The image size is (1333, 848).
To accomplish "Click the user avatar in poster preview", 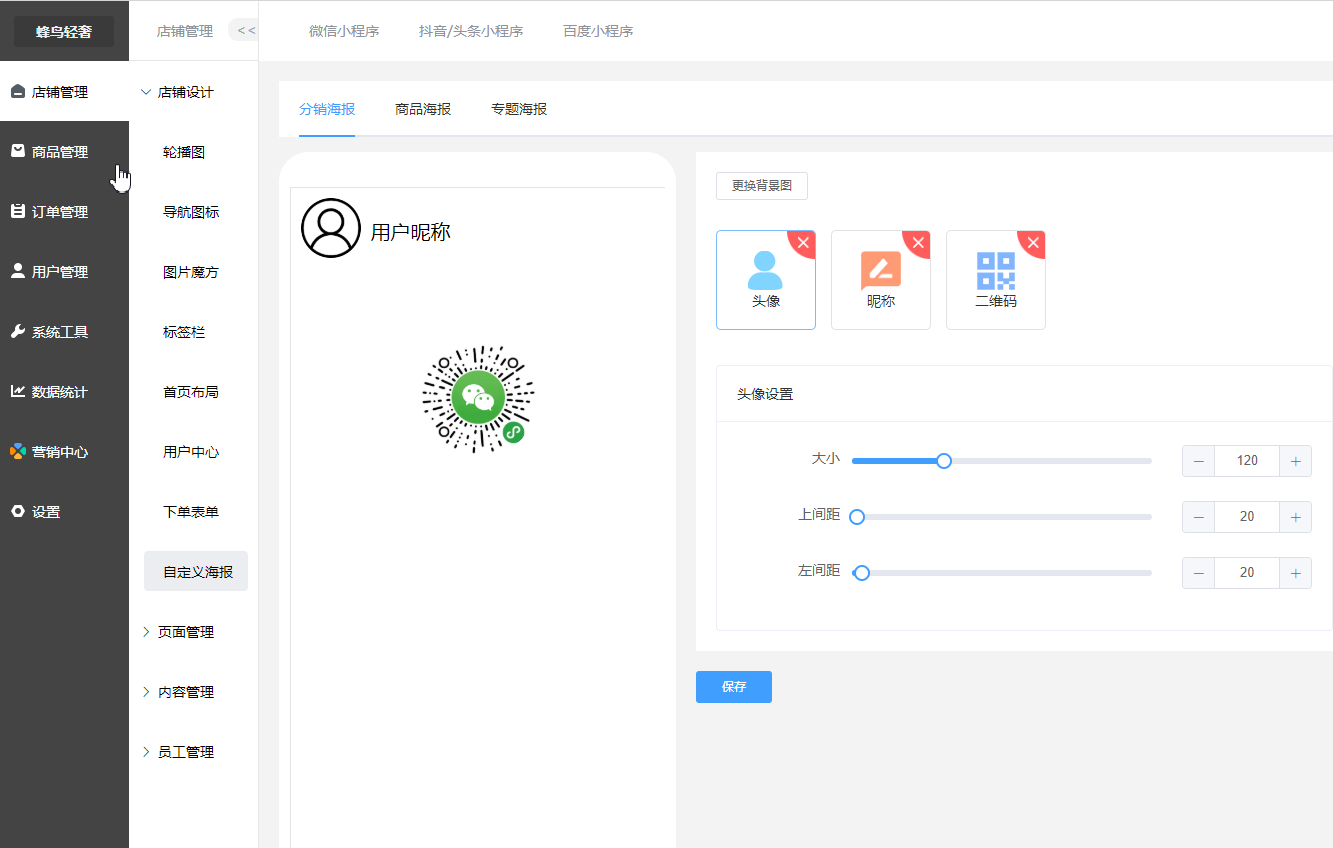I will (x=330, y=228).
